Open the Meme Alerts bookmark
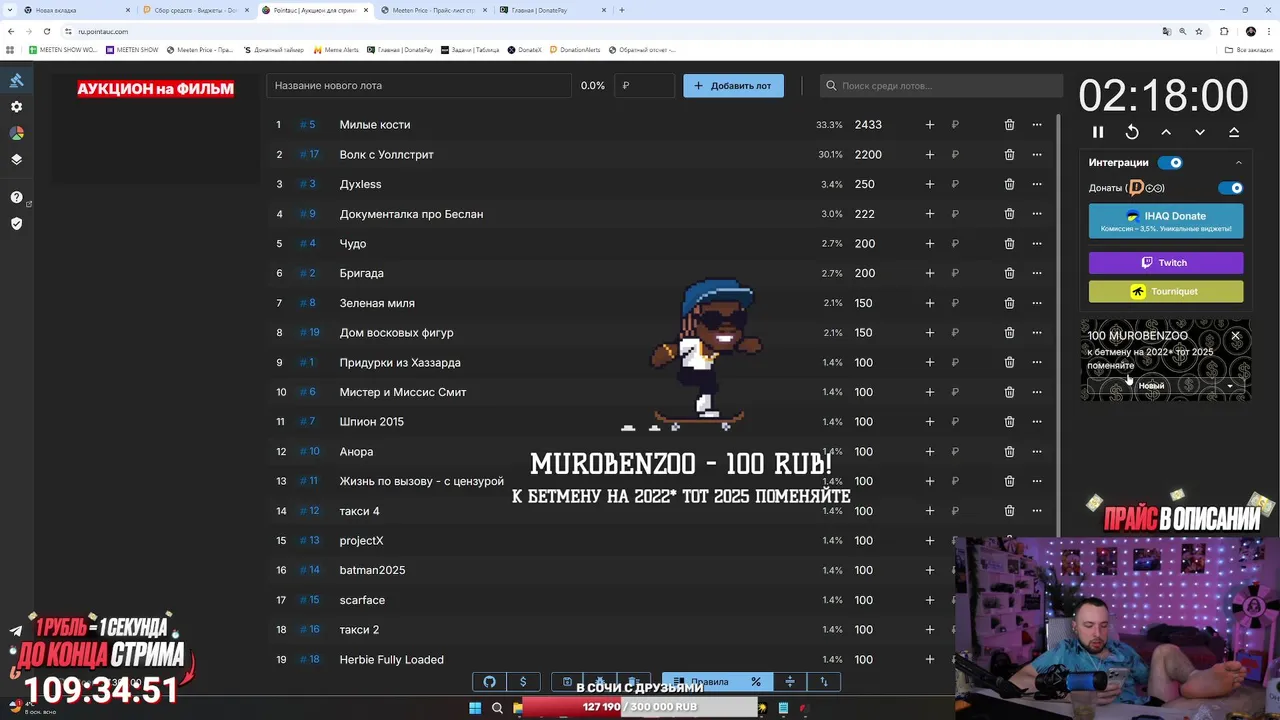1280x720 pixels. (x=336, y=50)
